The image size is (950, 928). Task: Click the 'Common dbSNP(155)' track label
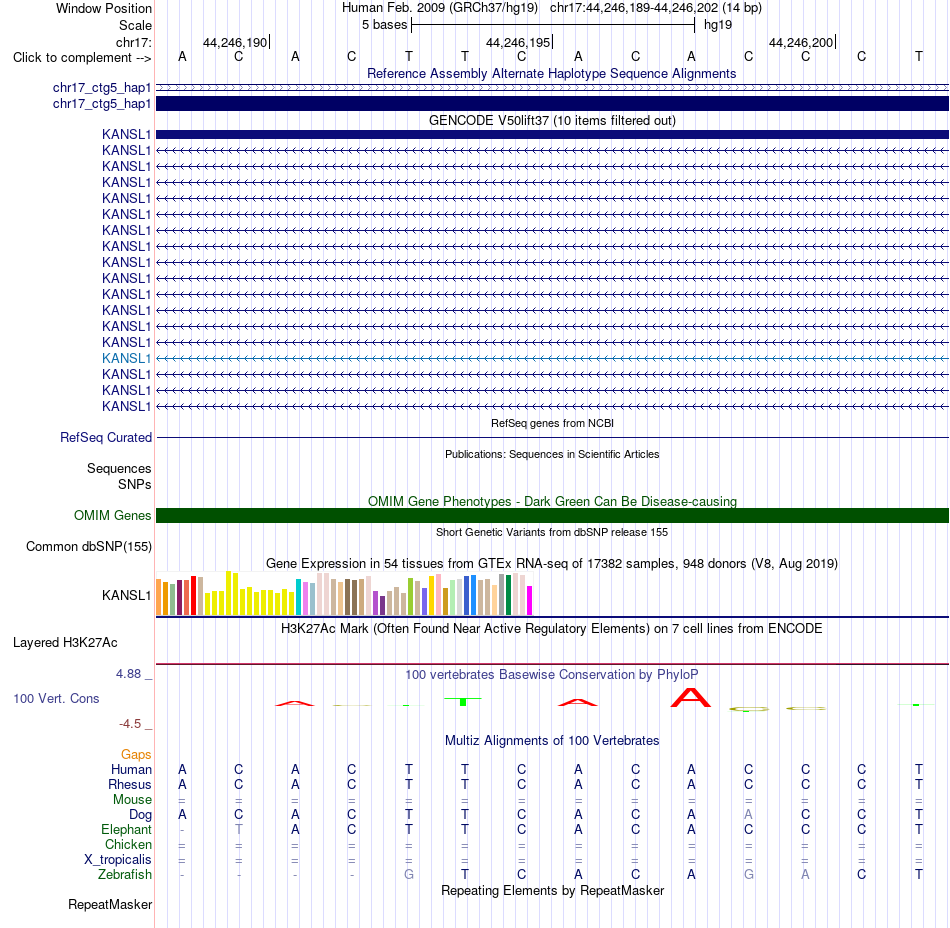point(89,546)
